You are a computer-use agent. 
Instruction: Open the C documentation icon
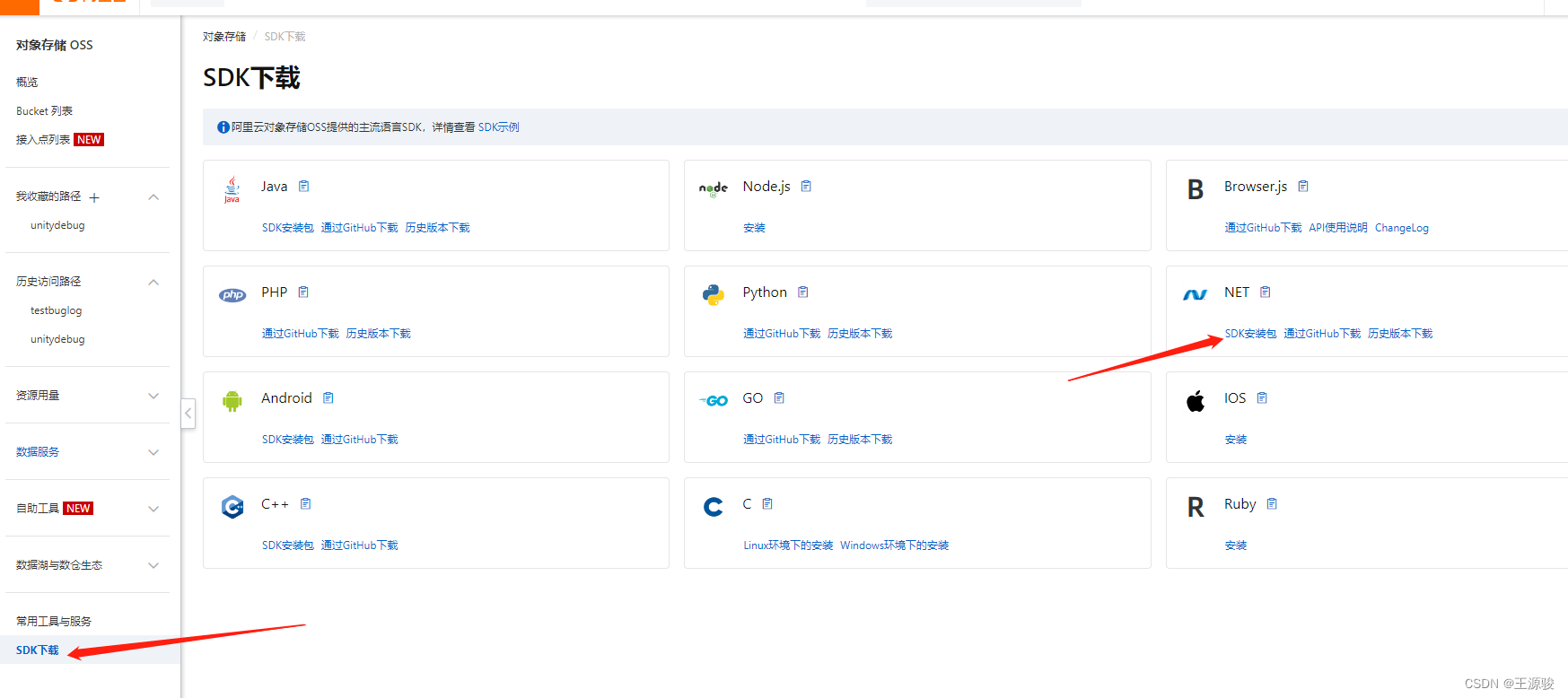767,504
